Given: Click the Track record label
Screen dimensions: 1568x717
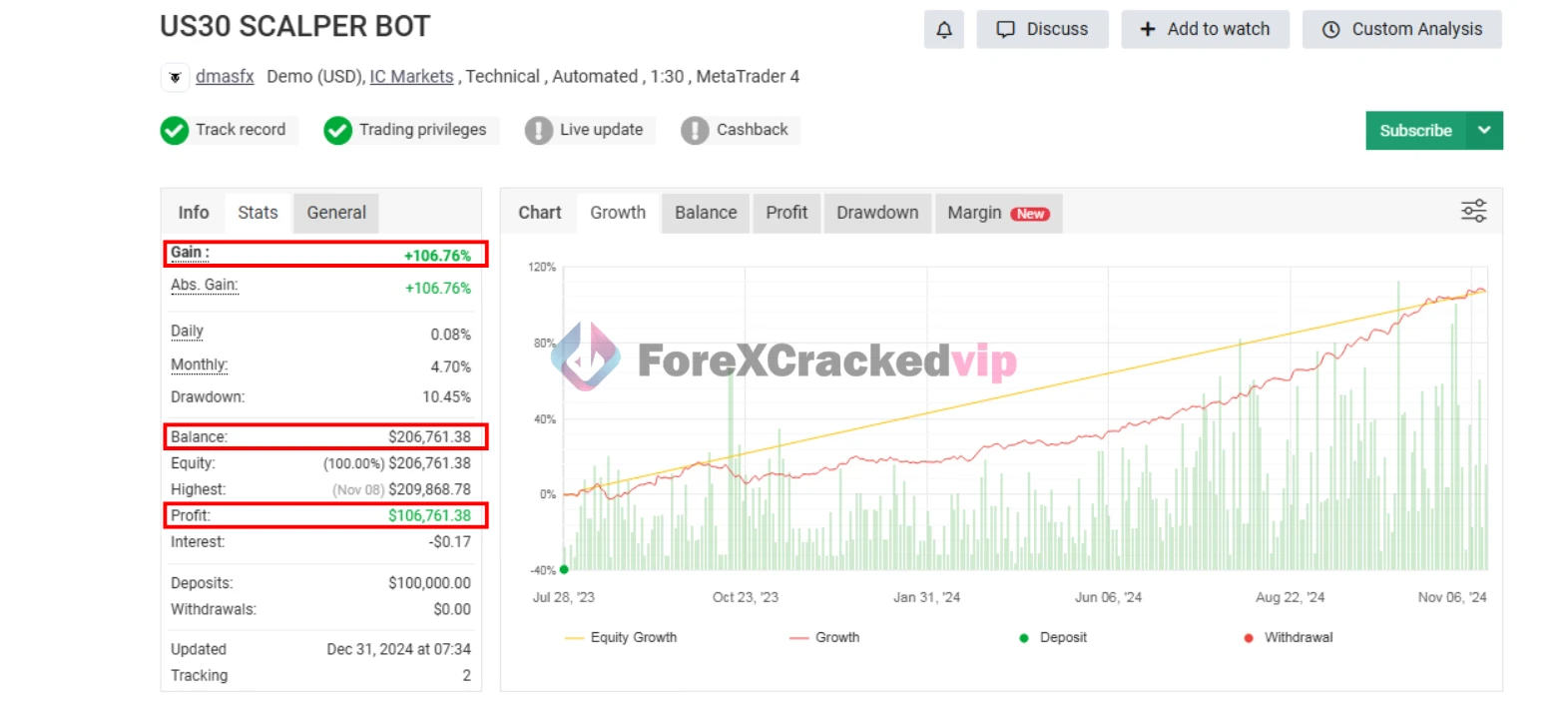Looking at the screenshot, I should click(241, 130).
